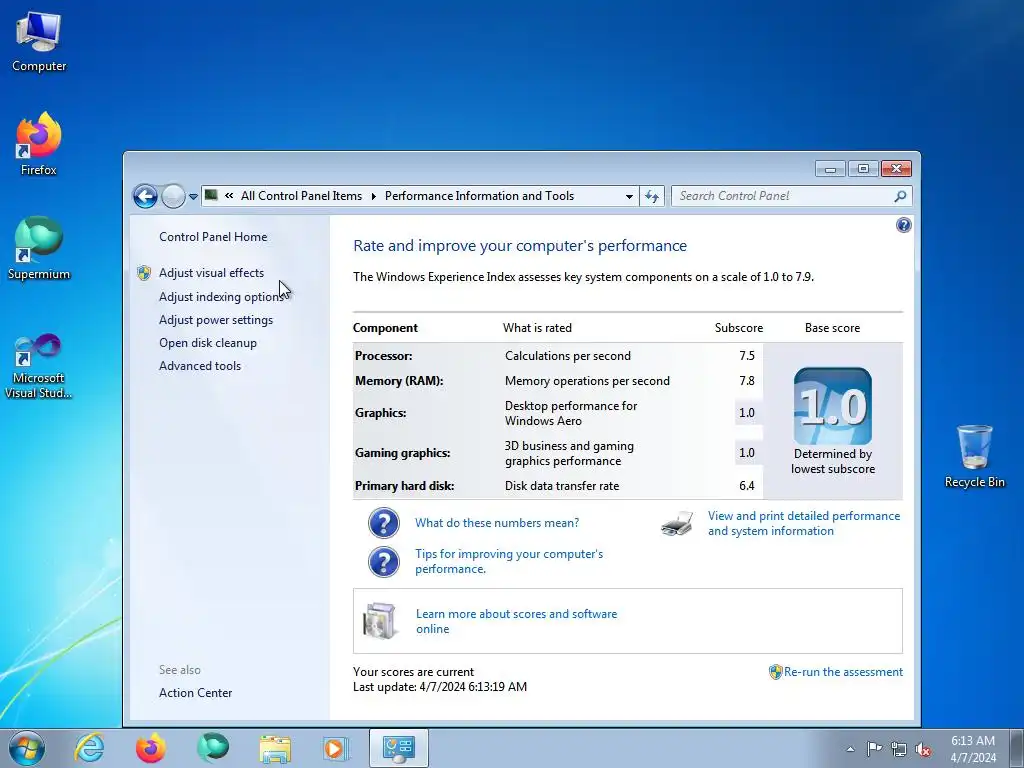1024x768 pixels.
Task: Launch Firefox from the taskbar
Action: click(x=151, y=748)
